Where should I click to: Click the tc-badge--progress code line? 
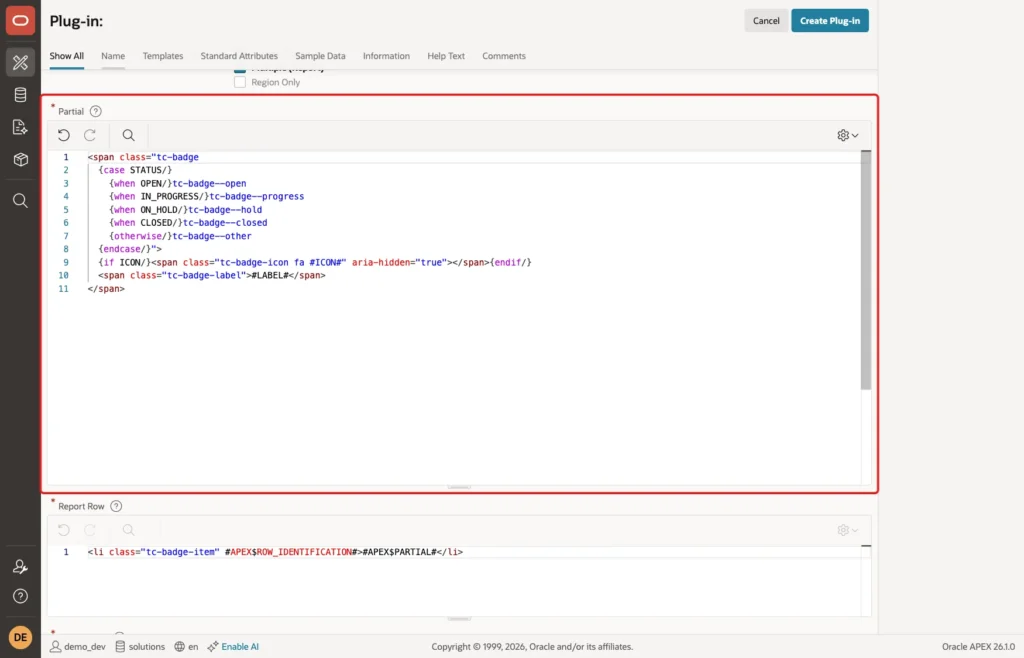pyautogui.click(x=206, y=196)
